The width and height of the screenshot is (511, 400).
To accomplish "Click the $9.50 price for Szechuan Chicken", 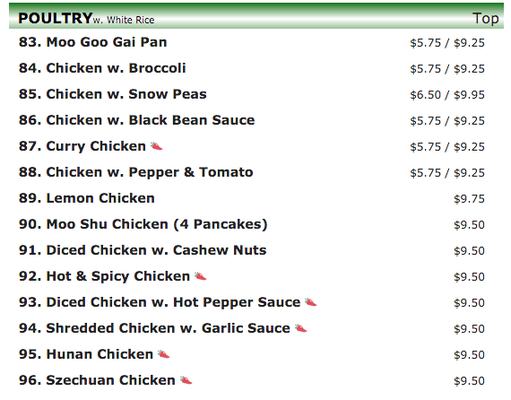I will [469, 381].
